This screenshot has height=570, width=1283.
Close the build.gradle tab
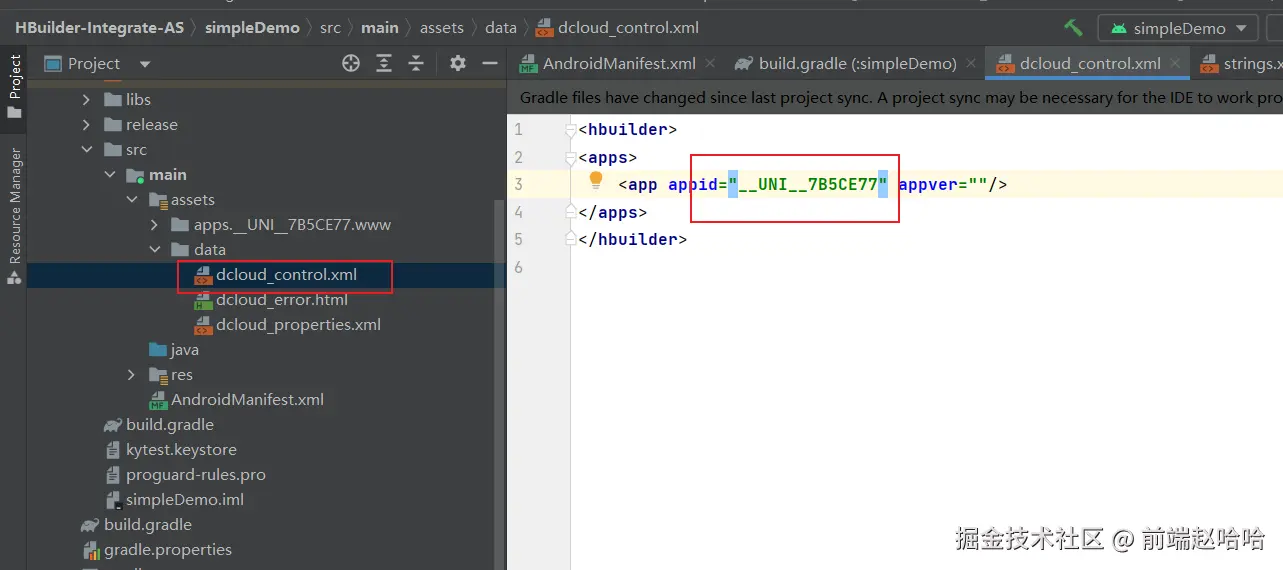[x=971, y=63]
